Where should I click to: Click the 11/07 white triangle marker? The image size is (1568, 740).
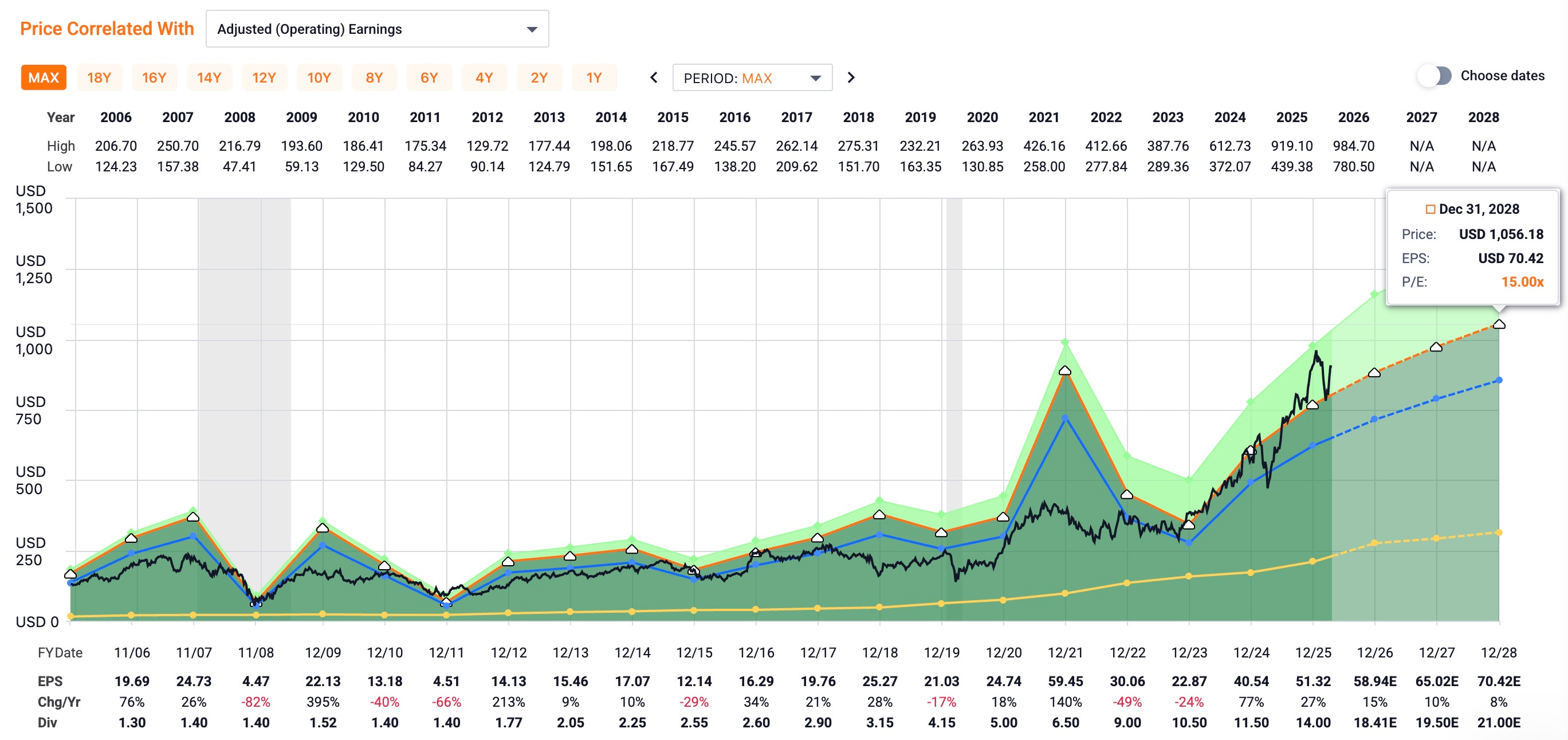(193, 516)
